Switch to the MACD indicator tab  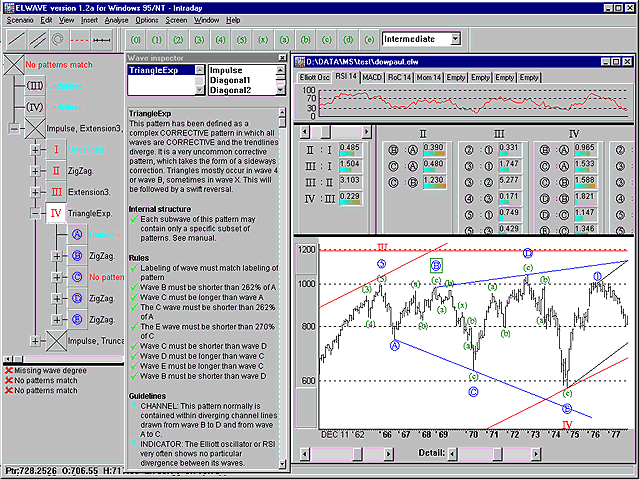(x=372, y=76)
